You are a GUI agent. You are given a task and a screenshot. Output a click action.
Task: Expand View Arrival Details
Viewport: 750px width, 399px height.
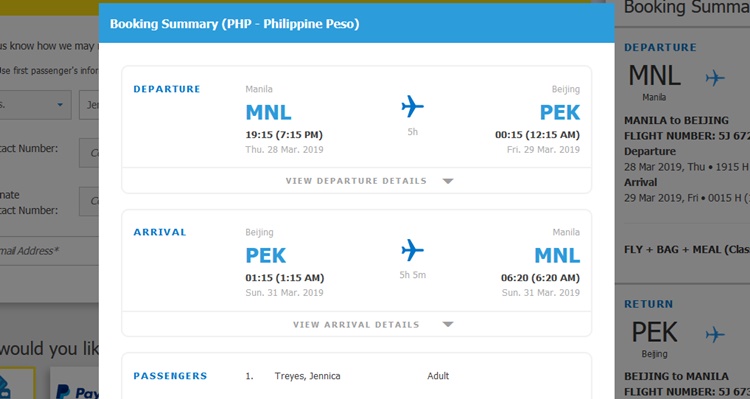click(356, 324)
